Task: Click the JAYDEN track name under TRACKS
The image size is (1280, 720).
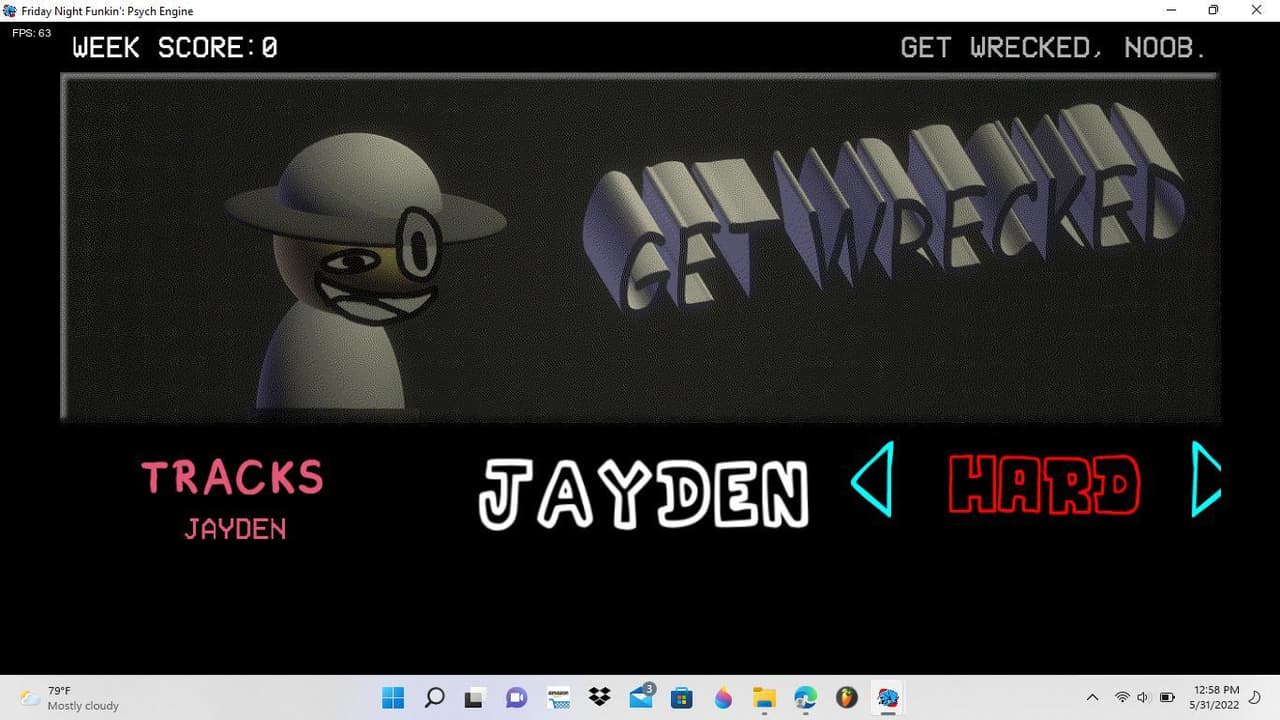Action: (235, 529)
